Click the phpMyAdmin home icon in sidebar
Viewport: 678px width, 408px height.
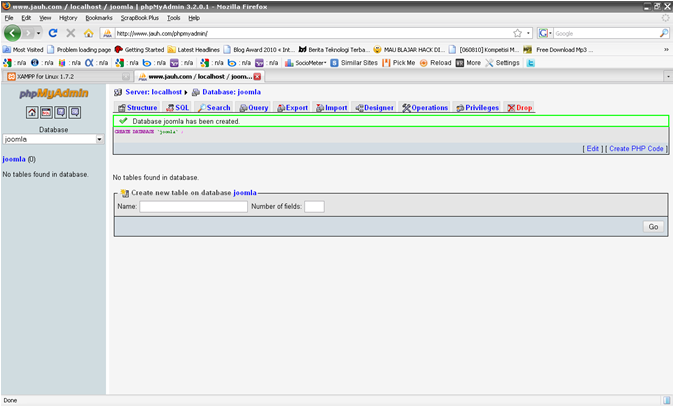(x=32, y=112)
